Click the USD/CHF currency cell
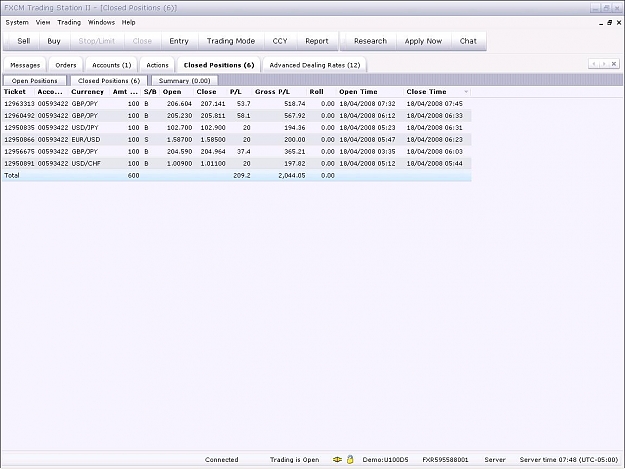625x469 pixels. tap(86, 163)
